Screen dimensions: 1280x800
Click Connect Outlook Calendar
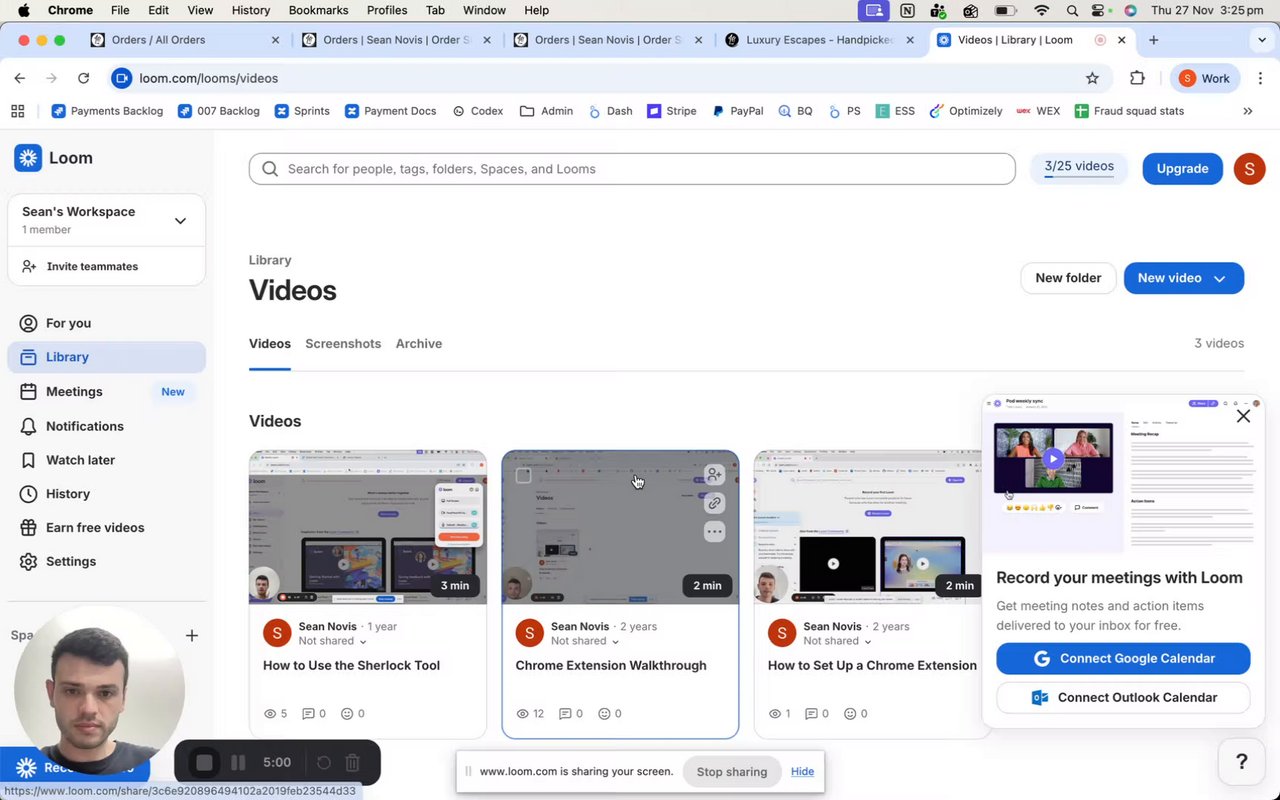coord(1123,697)
